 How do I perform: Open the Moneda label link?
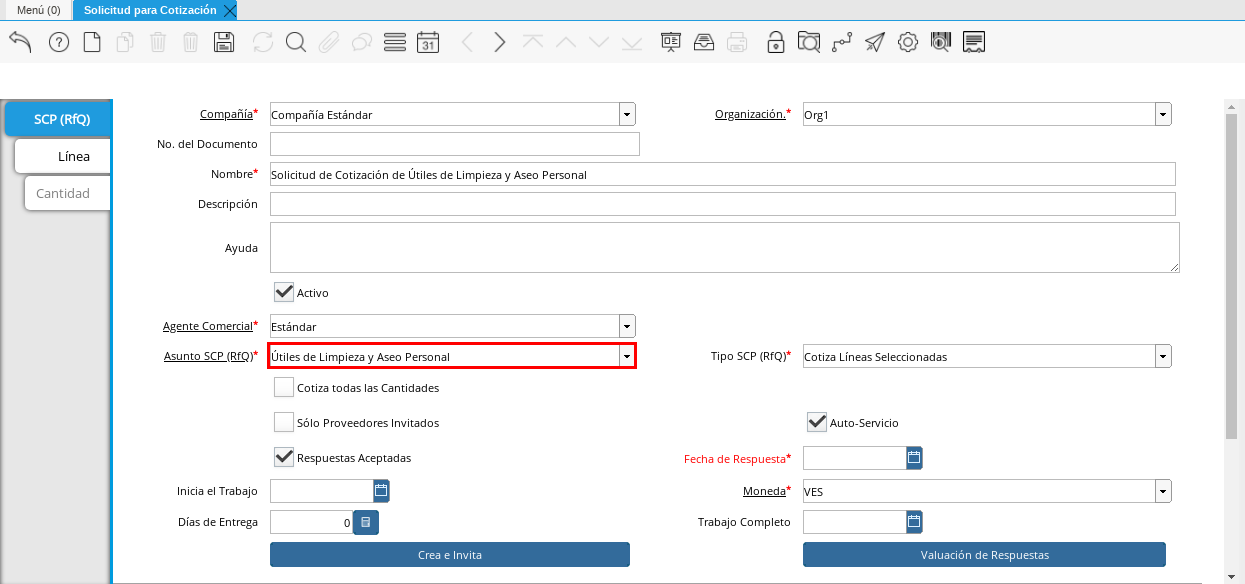(764, 491)
